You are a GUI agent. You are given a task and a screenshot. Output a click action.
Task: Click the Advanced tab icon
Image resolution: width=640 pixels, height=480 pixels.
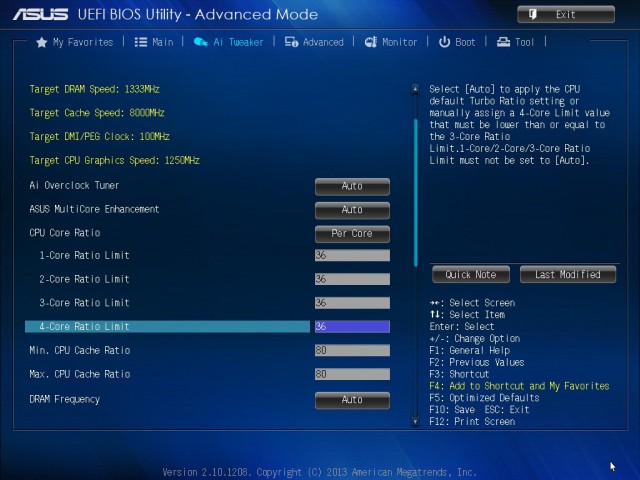[291, 42]
